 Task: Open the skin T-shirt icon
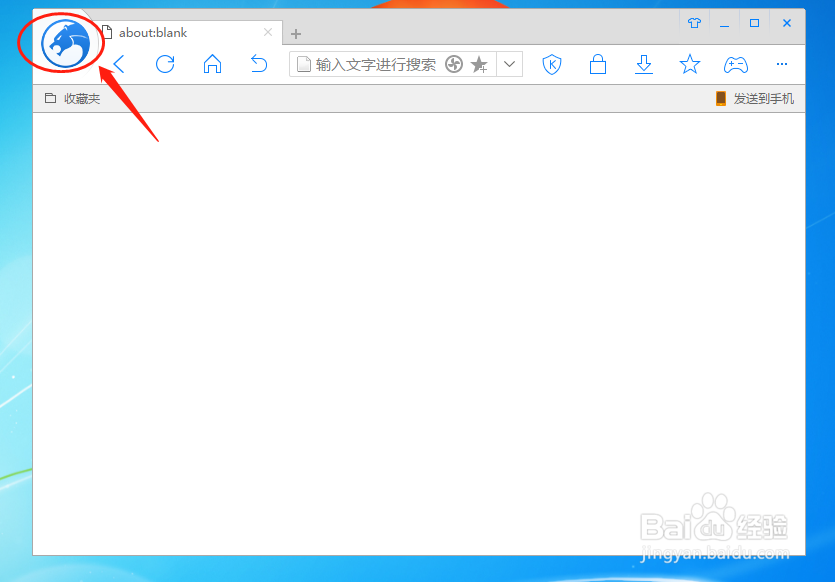pos(694,23)
